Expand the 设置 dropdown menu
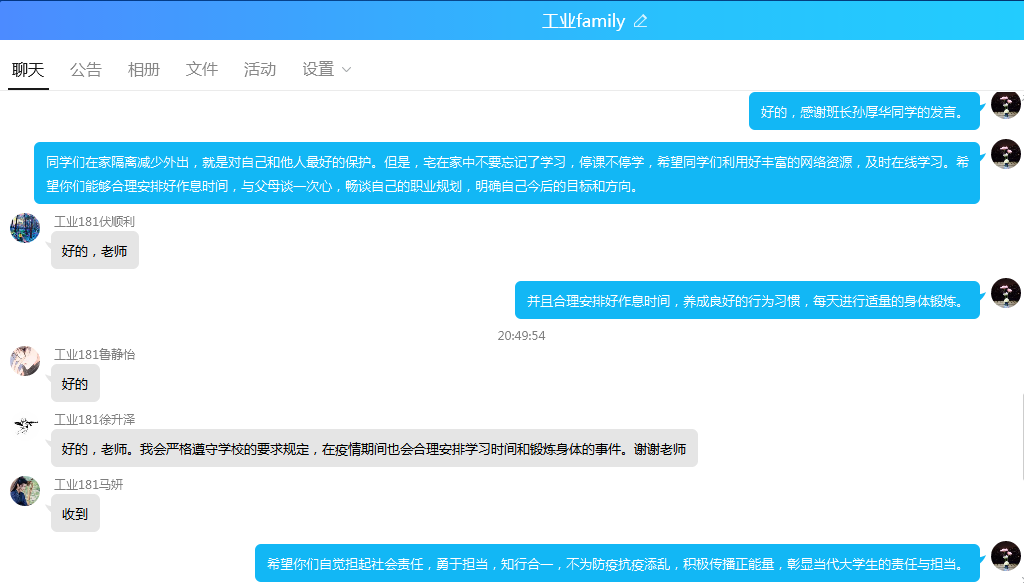 (x=327, y=69)
